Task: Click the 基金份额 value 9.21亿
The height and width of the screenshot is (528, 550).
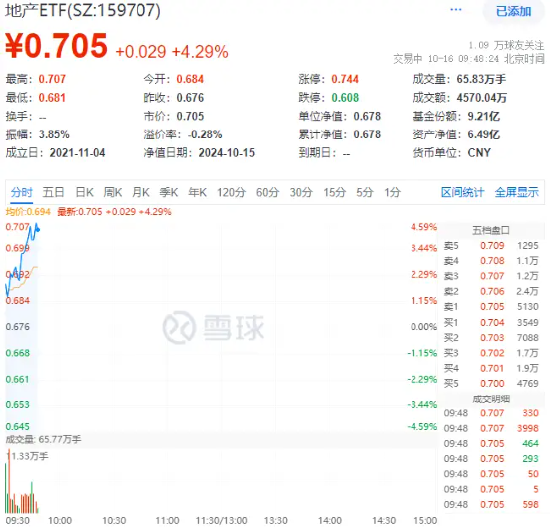Action: (484, 116)
